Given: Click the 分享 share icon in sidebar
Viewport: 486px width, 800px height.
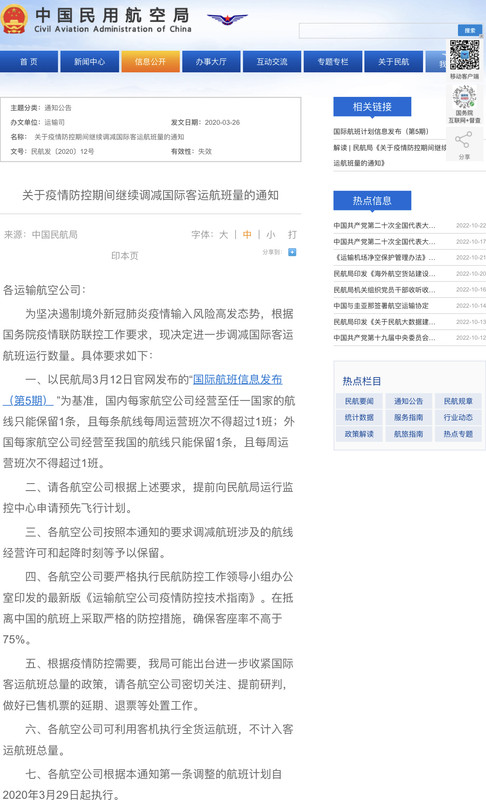Looking at the screenshot, I should (x=464, y=139).
